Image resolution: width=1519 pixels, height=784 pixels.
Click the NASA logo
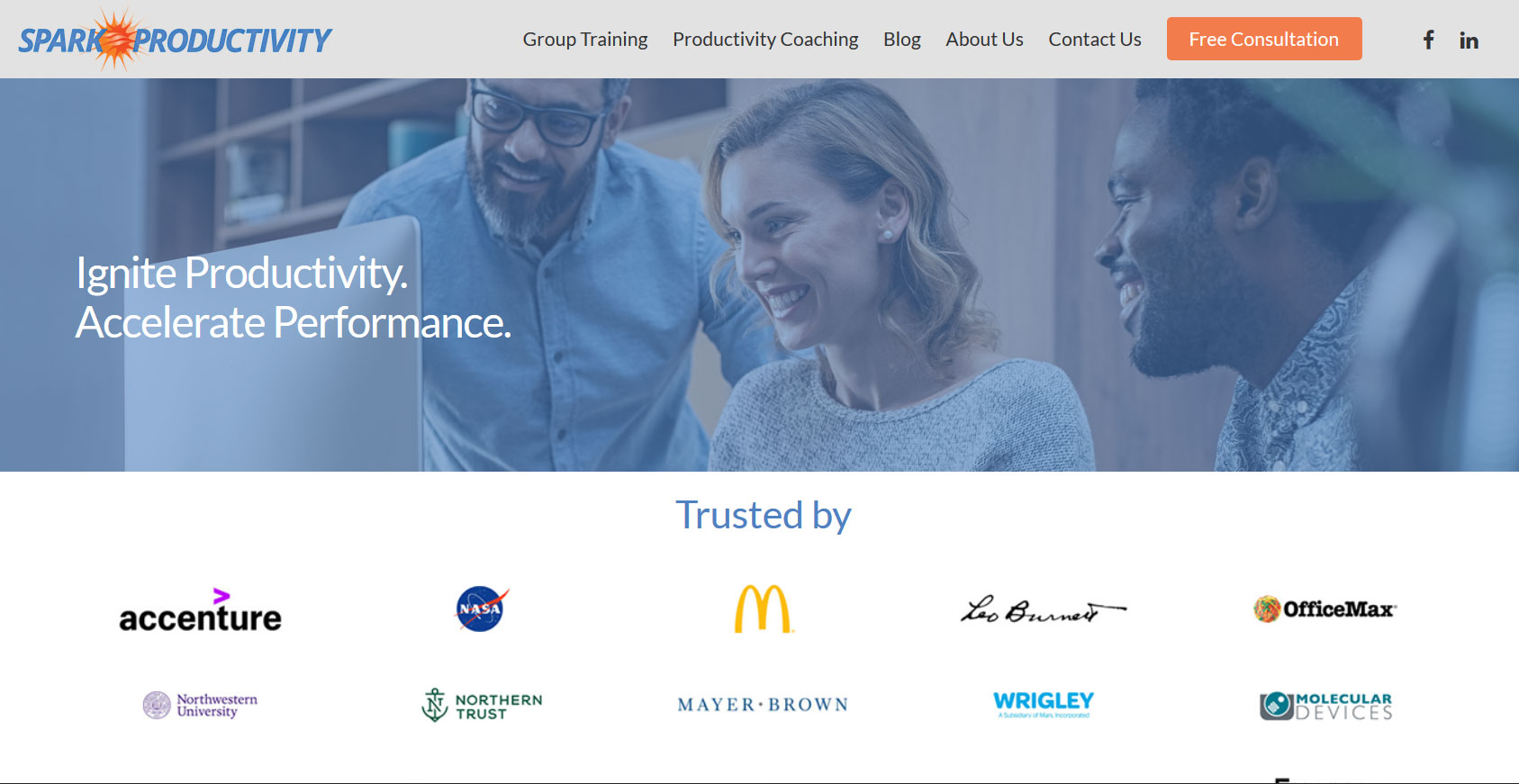click(482, 608)
